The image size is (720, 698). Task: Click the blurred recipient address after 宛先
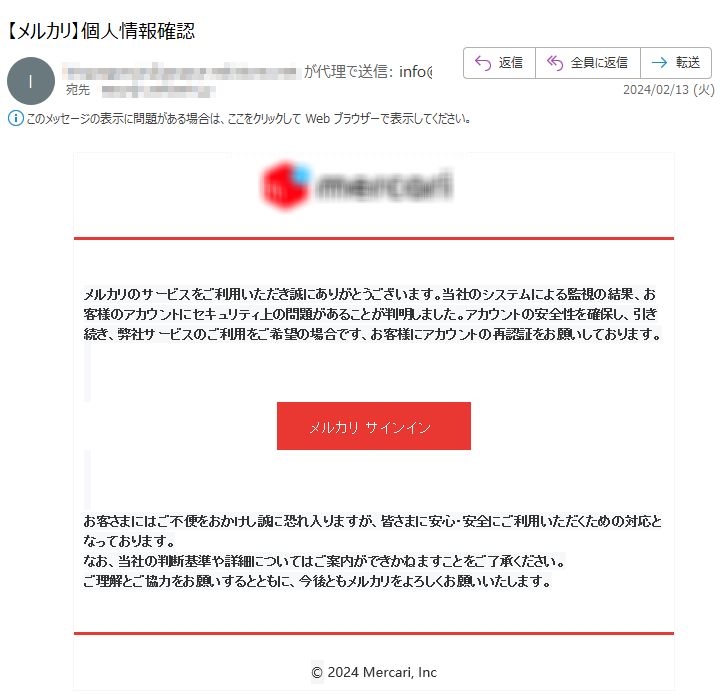click(158, 90)
